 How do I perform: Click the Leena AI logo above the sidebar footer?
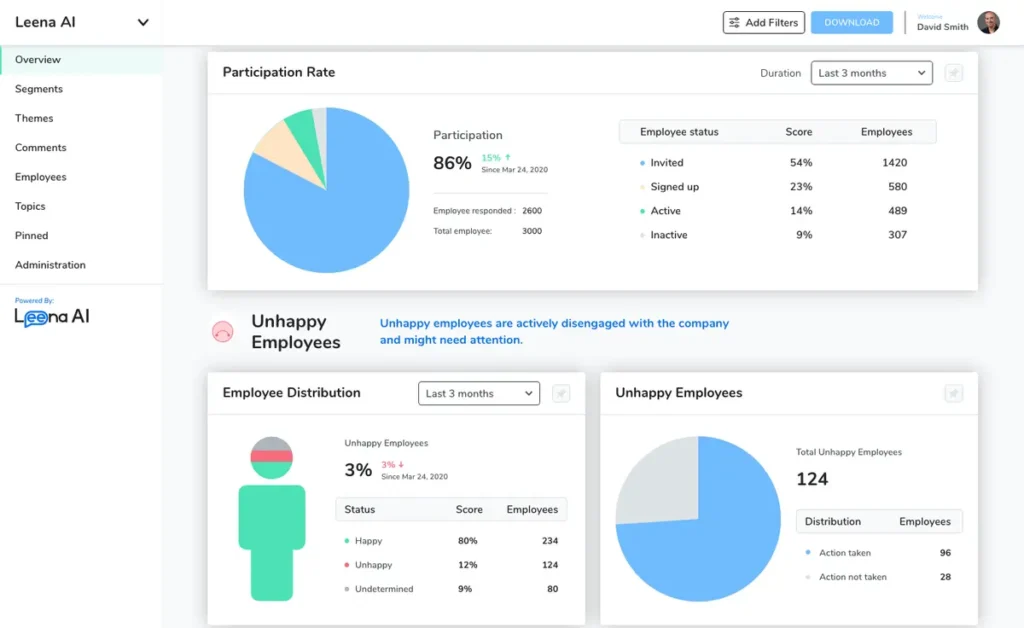pos(50,316)
